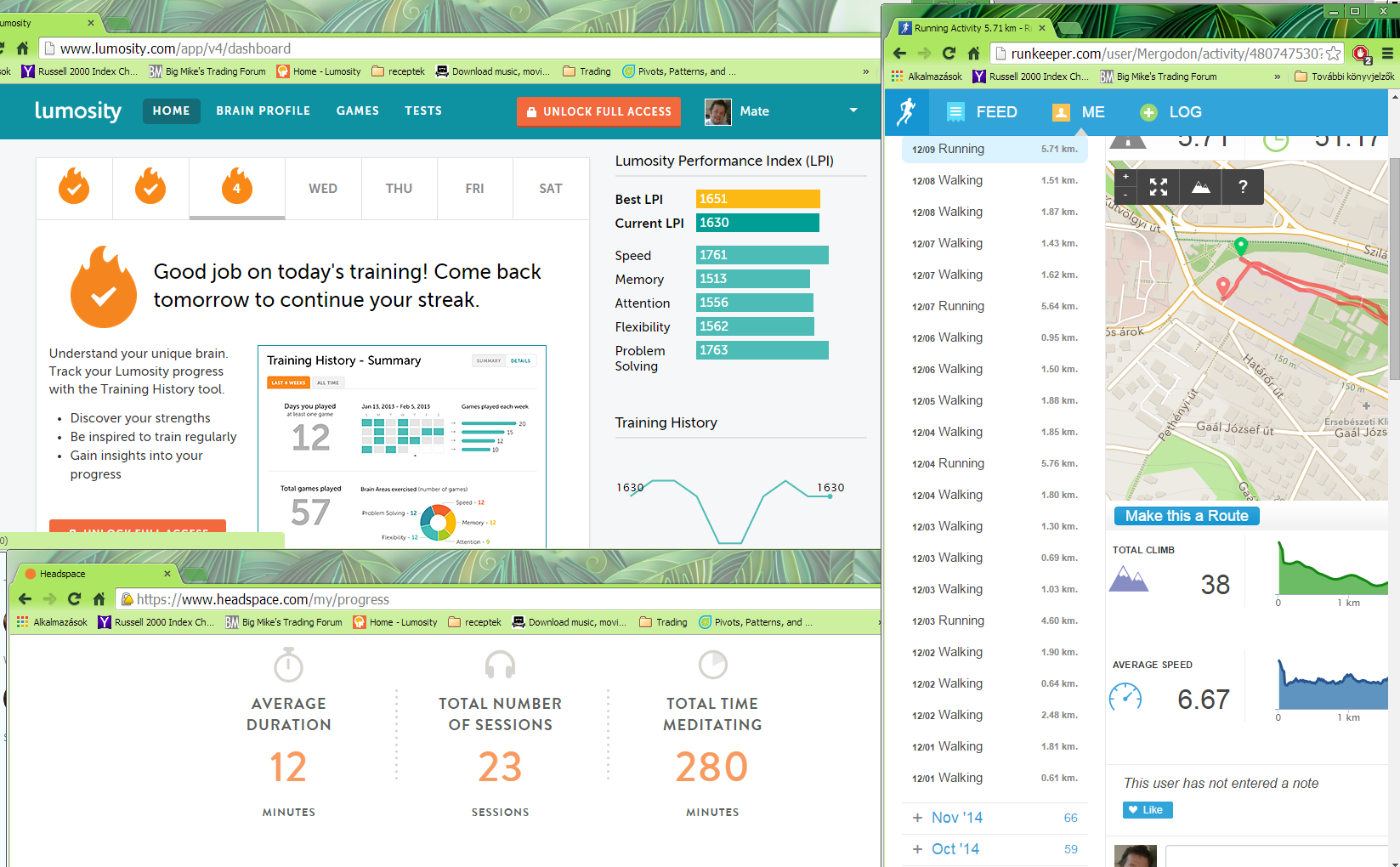Viewport: 1400px width, 867px height.
Task: Click Make this a Route
Action: [x=1187, y=516]
